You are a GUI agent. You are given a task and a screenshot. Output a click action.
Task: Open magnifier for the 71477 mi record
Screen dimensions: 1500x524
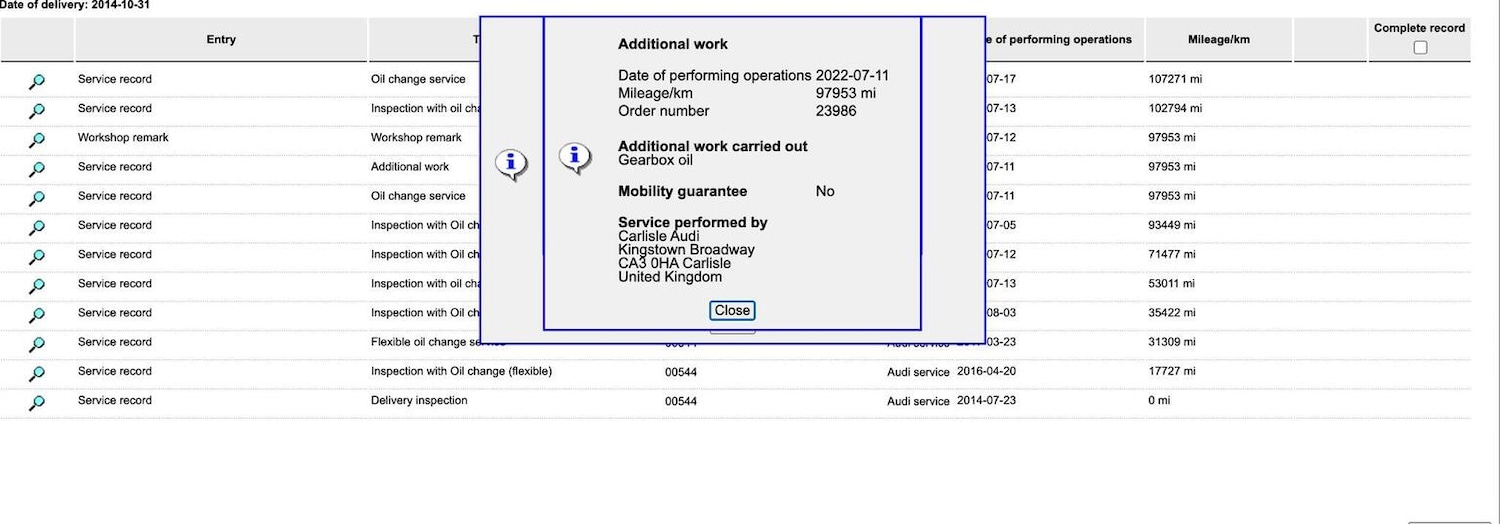[x=37, y=256]
